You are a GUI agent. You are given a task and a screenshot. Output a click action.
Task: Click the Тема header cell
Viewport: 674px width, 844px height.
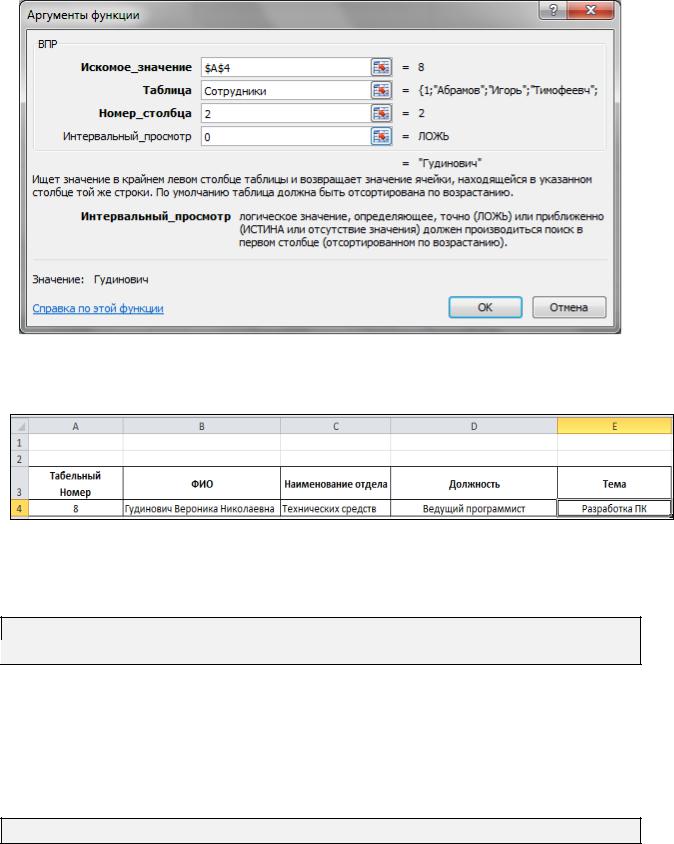(614, 483)
